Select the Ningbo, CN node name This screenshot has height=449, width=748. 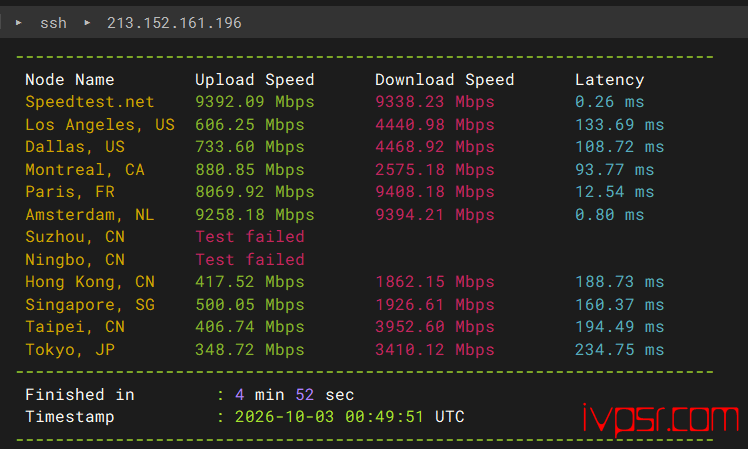(x=75, y=260)
